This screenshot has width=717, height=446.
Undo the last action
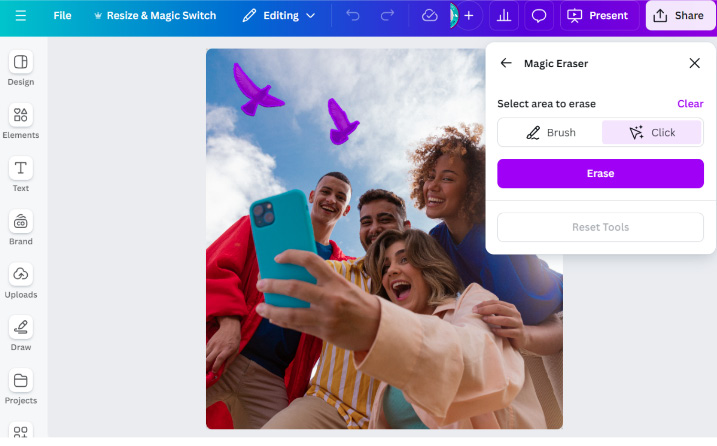pyautogui.click(x=353, y=16)
